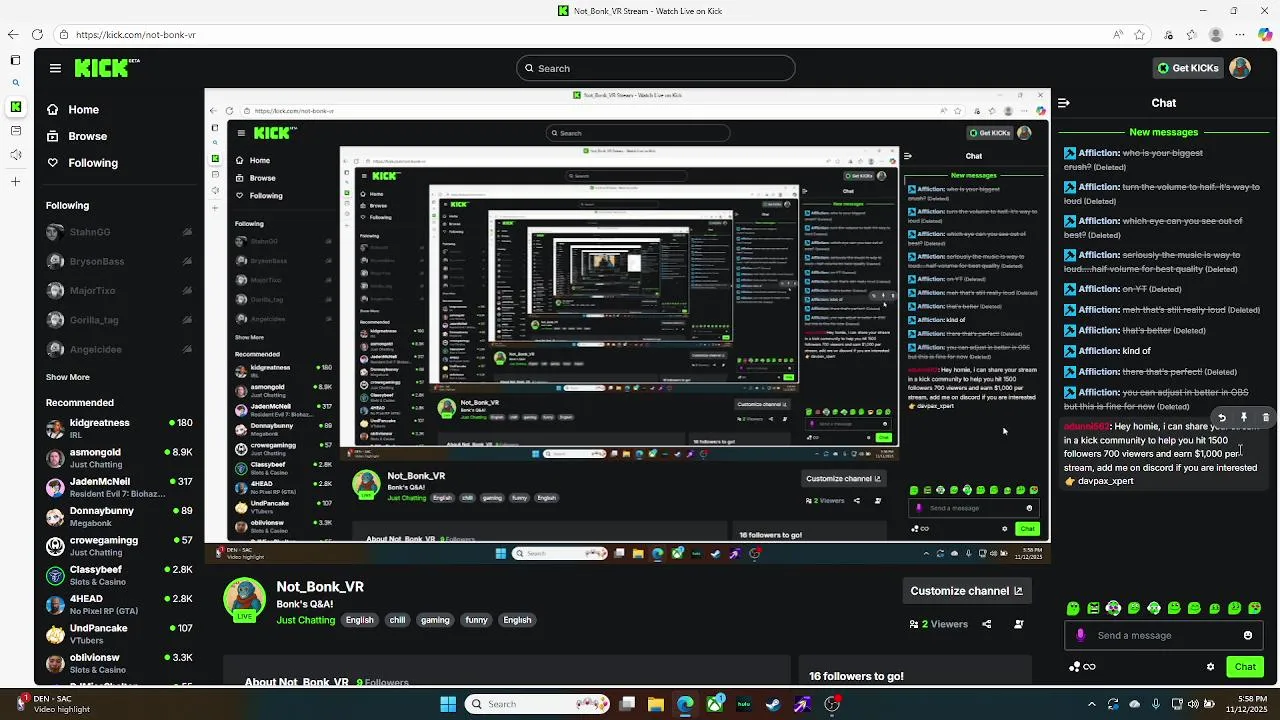
Task: Open Classybeef recommended channel
Action: pos(119,575)
